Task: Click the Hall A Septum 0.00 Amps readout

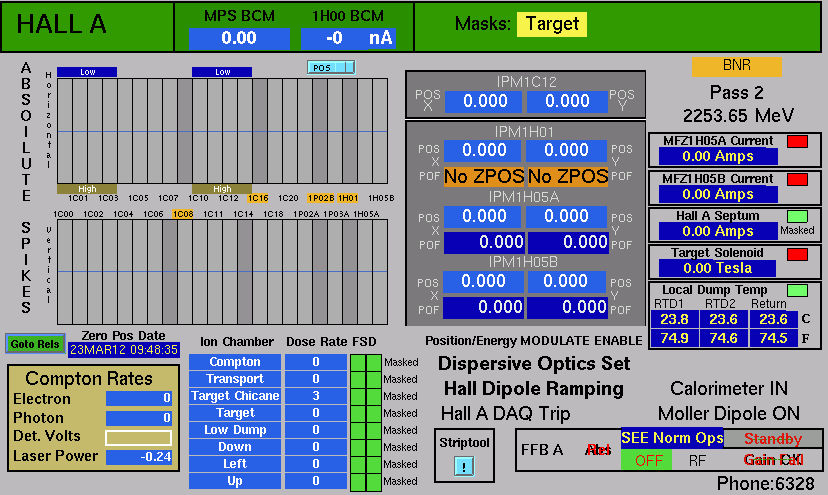Action: coord(718,231)
